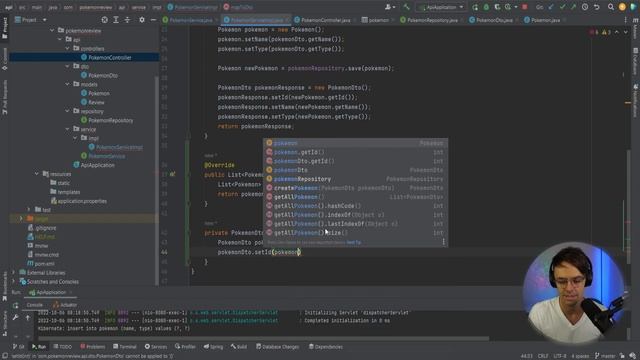Click the wrench icon in Run panel
Image resolution: width=640 pixels, height=360 pixels.
click(16, 317)
